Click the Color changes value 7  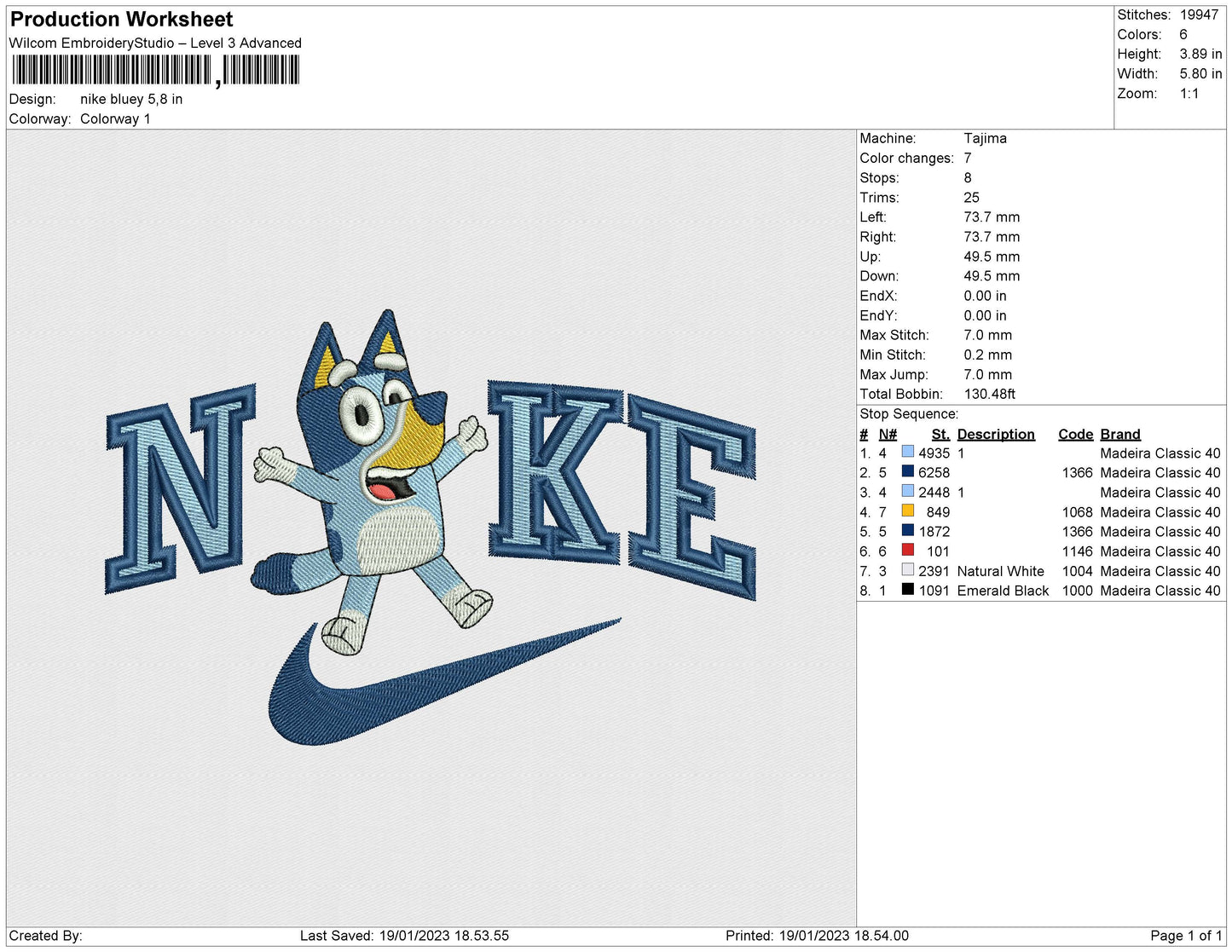[968, 158]
